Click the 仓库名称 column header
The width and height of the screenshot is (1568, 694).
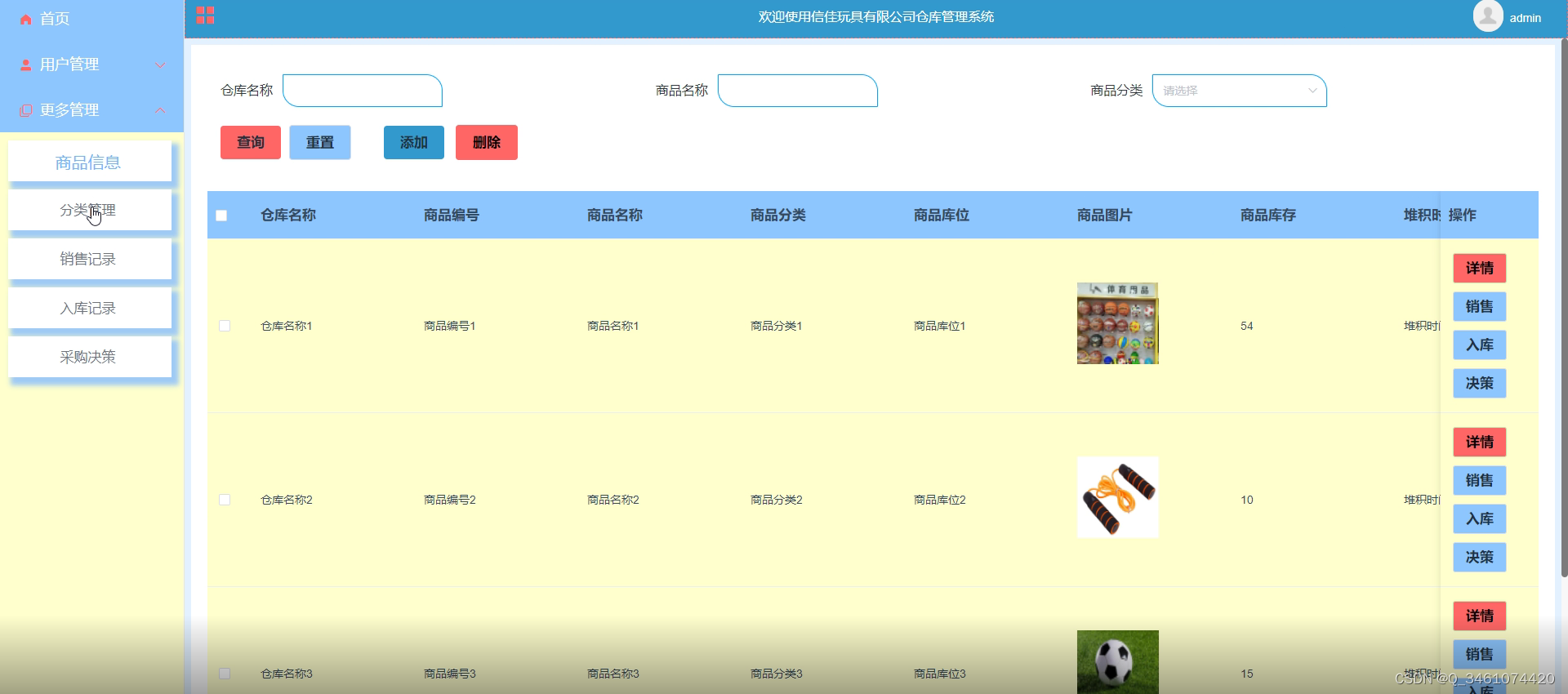tap(288, 216)
